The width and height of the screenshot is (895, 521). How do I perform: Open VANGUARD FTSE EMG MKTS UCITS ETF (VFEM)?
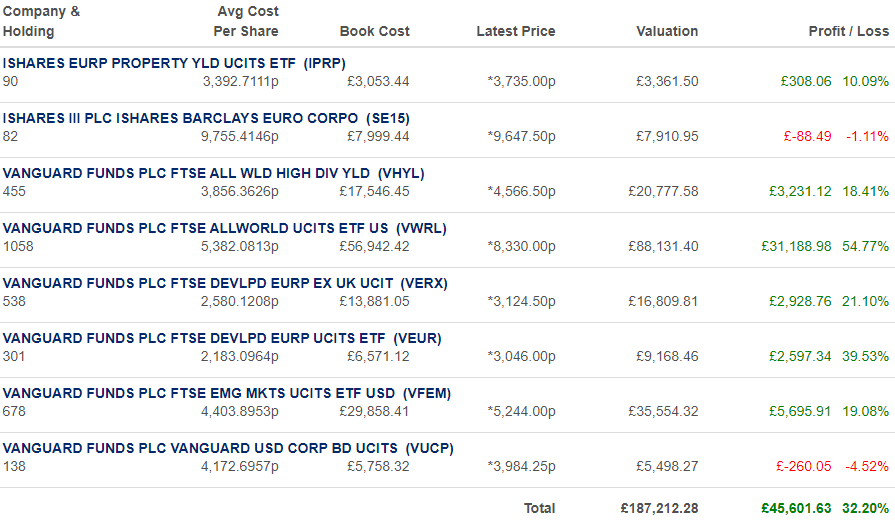(x=227, y=394)
